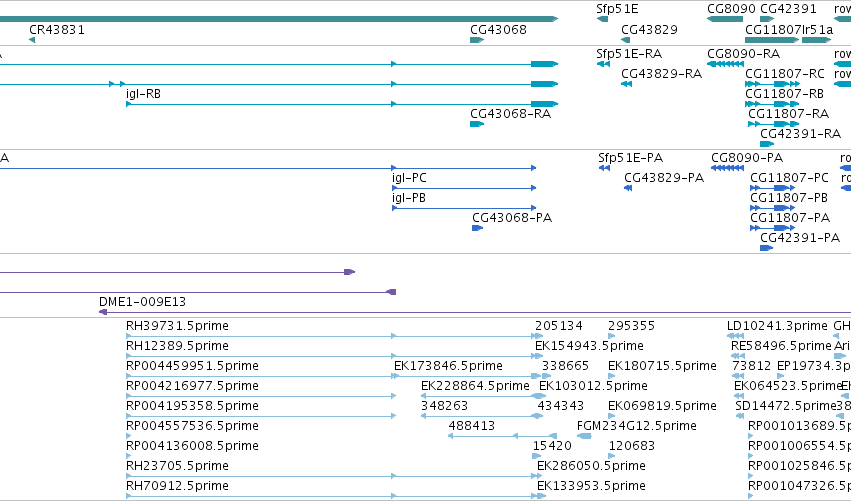The height and width of the screenshot is (501, 851).
Task: Click the Ir51a gene label
Action: tap(817, 30)
